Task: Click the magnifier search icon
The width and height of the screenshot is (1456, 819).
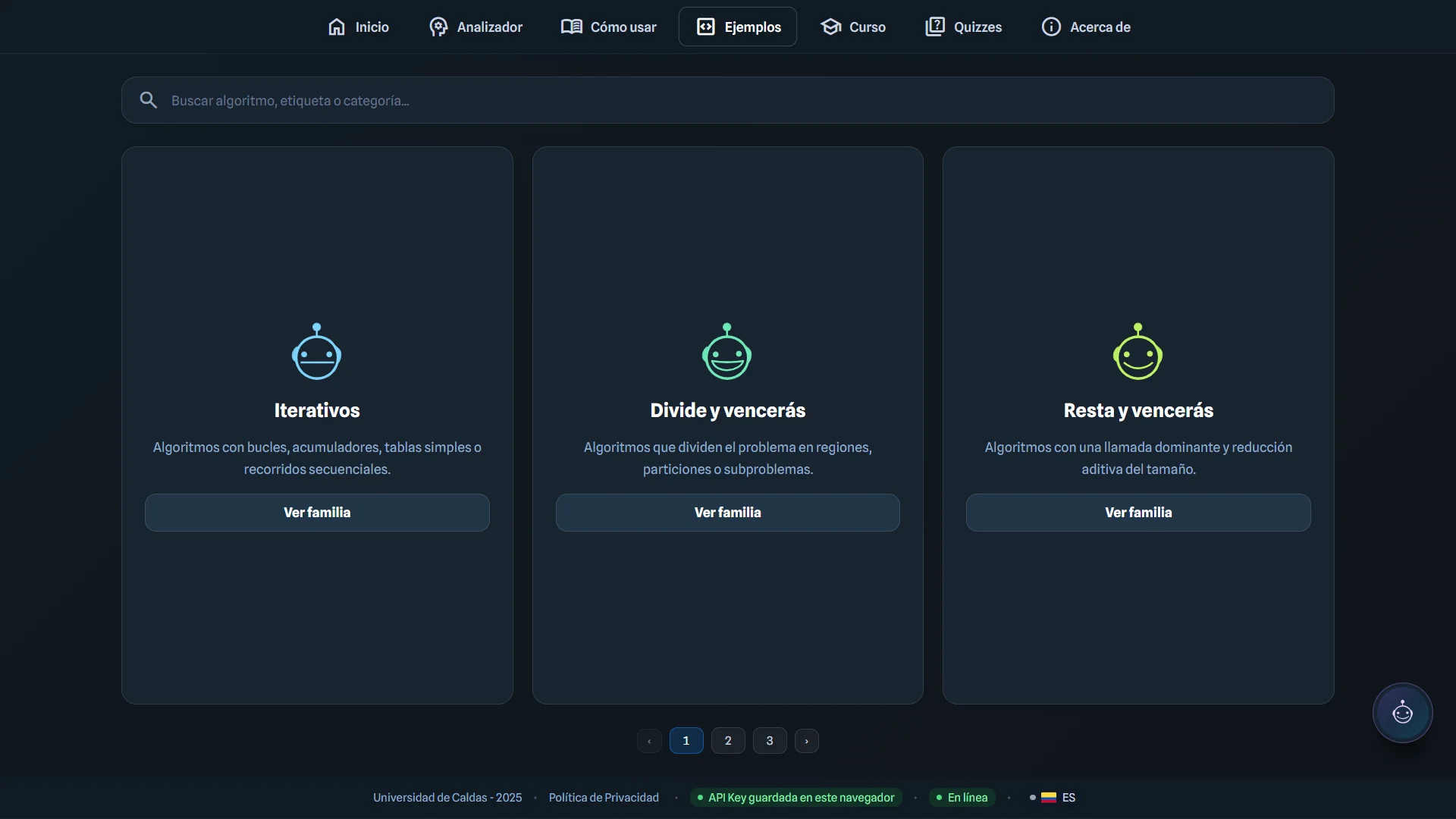Action: click(x=149, y=100)
